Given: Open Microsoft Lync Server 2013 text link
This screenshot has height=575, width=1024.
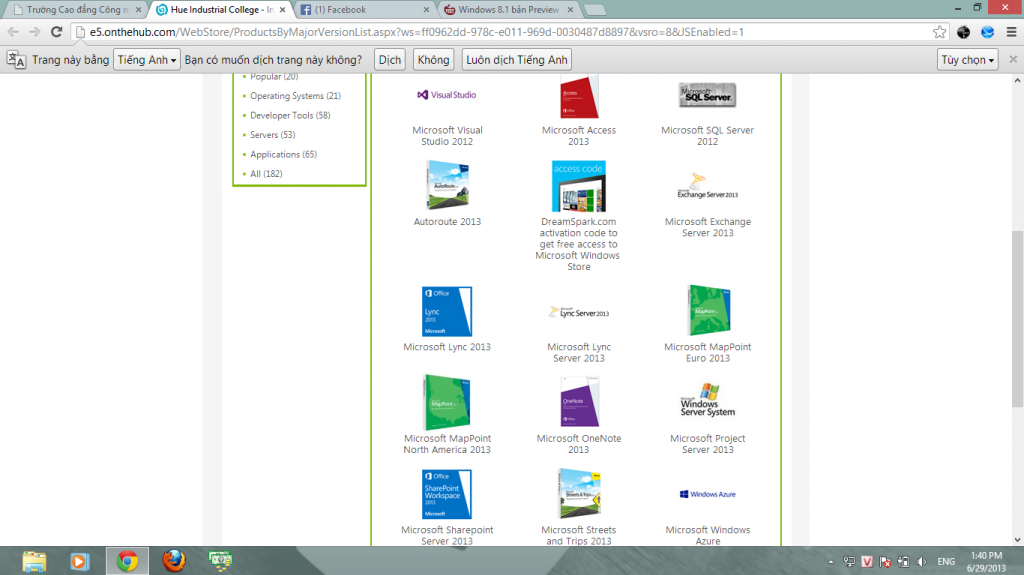Looking at the screenshot, I should [579, 352].
